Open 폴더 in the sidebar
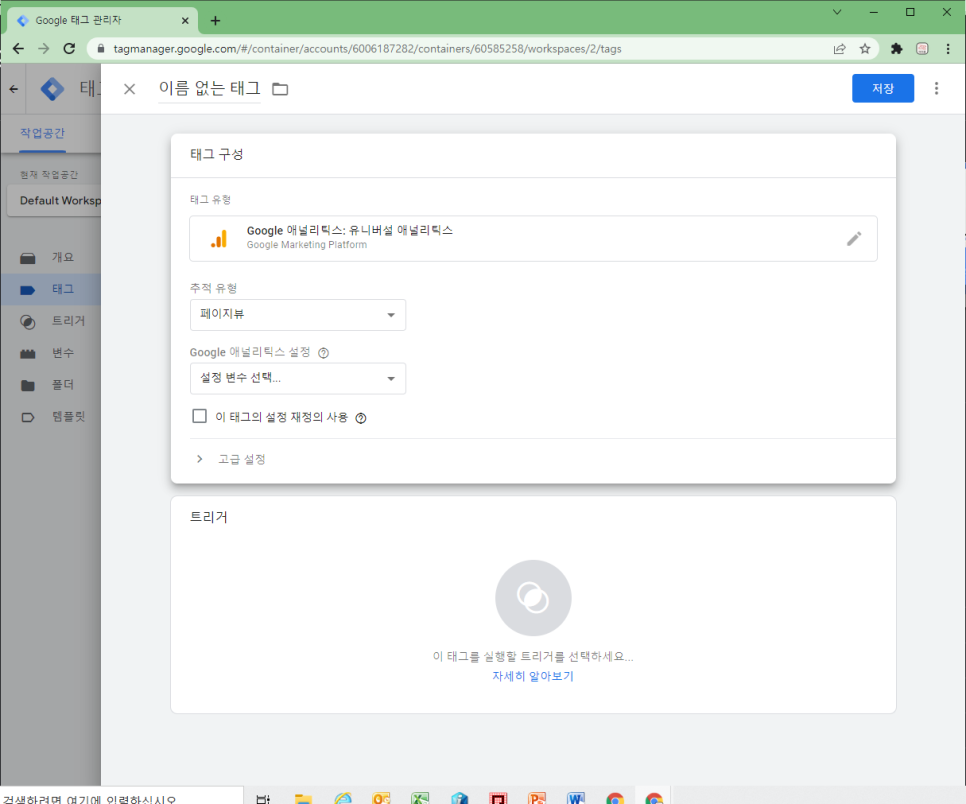This screenshot has width=966, height=804. 51,385
